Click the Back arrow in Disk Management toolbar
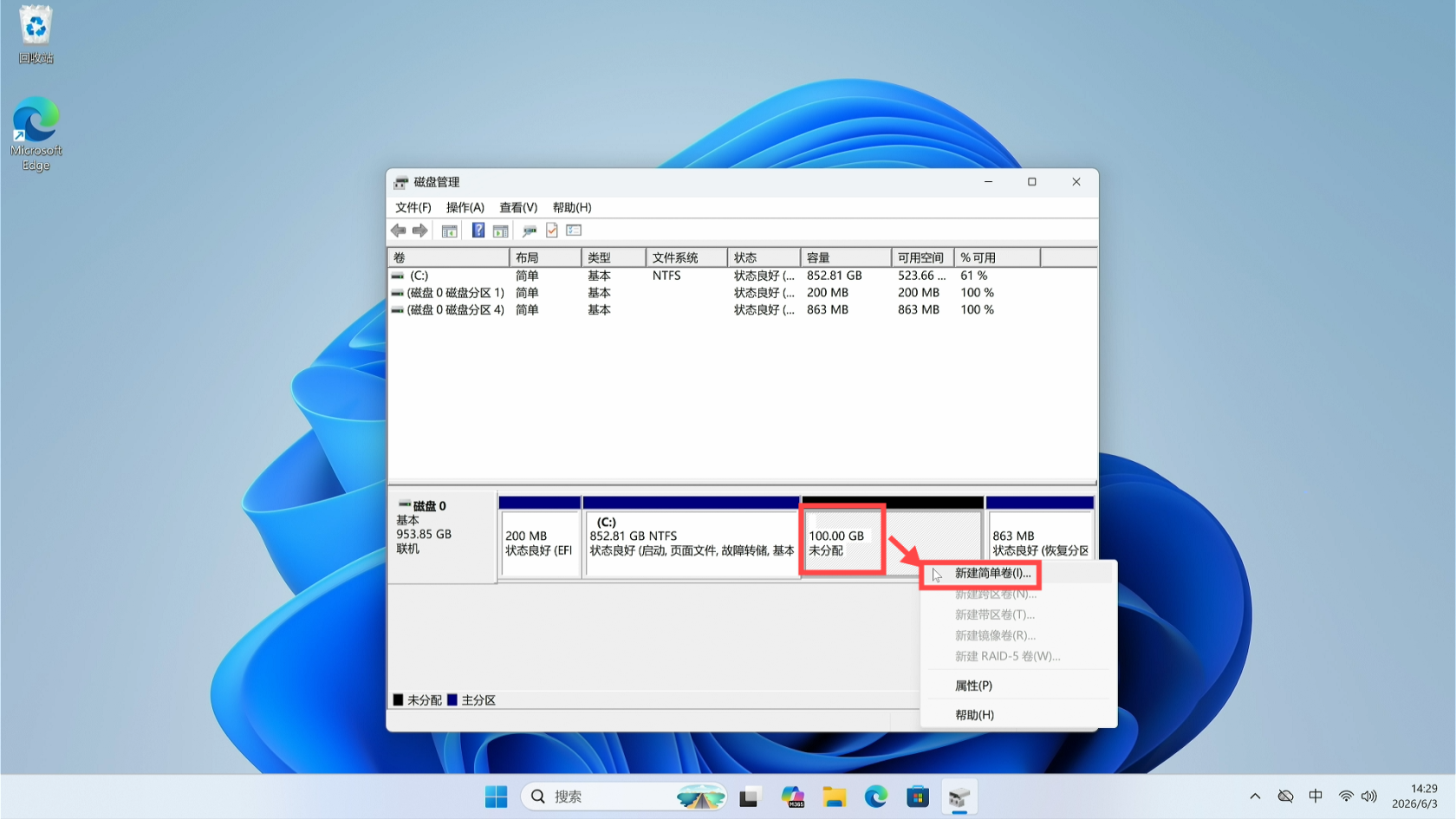Screen dimensions: 1456x819 click(398, 231)
